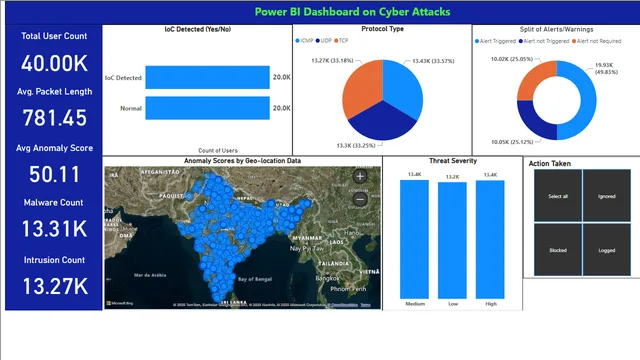Click the Malware Count 13.31K value
The height and width of the screenshot is (360, 640).
point(54,229)
